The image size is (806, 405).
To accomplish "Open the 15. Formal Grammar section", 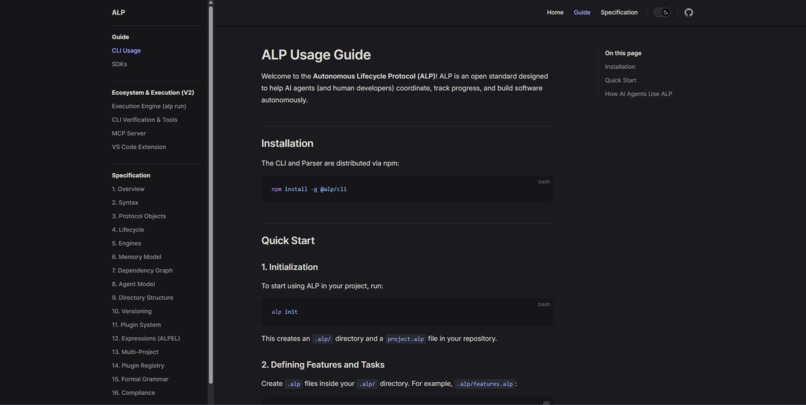I will (x=140, y=379).
